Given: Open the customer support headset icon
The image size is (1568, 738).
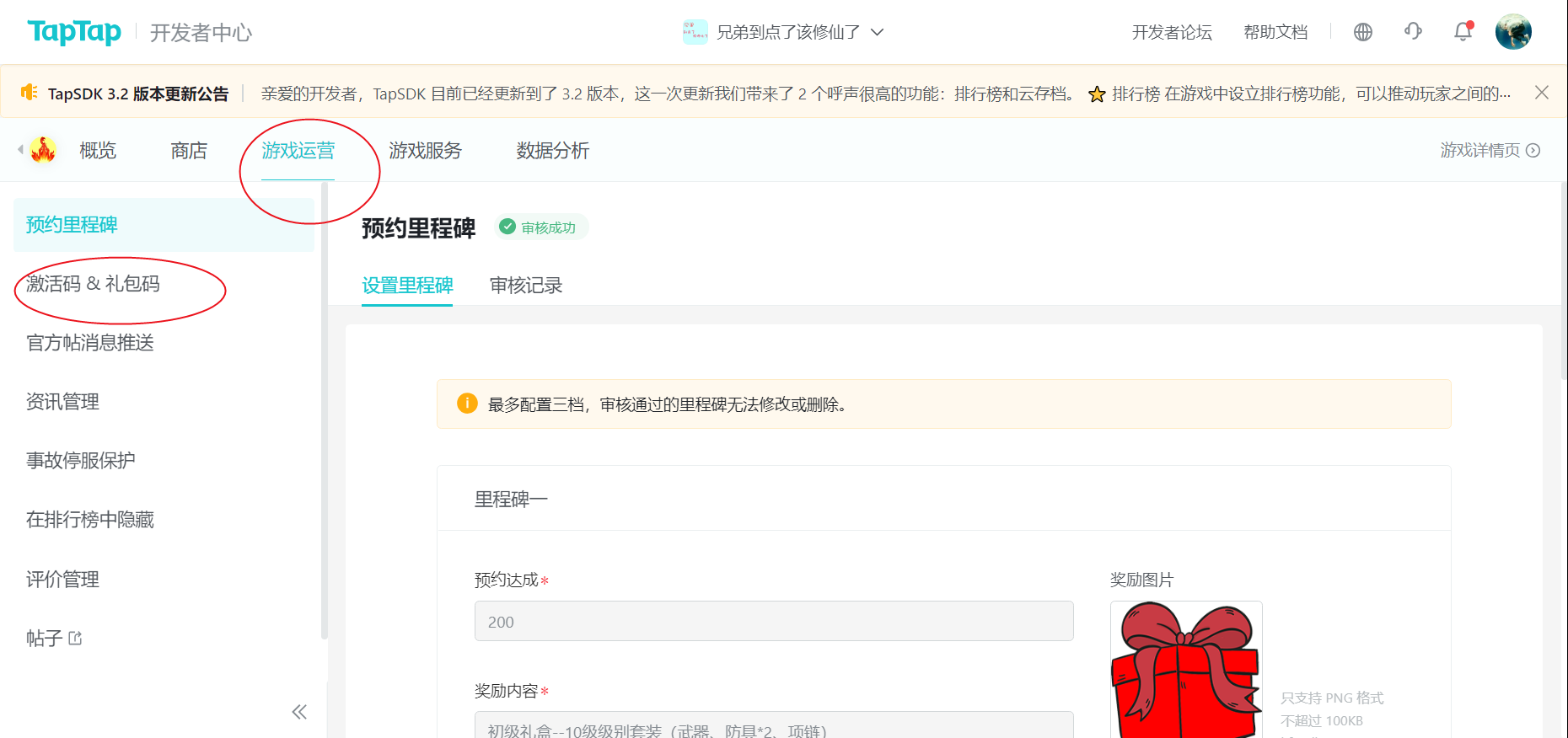Looking at the screenshot, I should (1413, 32).
